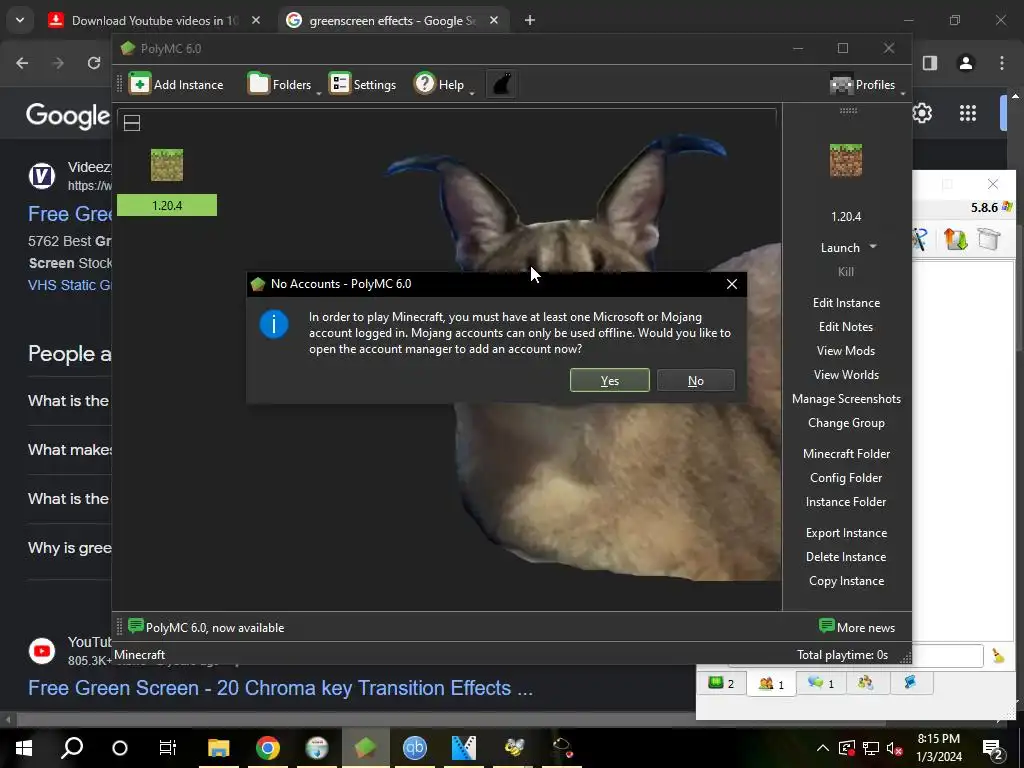This screenshot has height=768, width=1024.
Task: Select the chat bubbles tab in background window
Action: coord(821,683)
